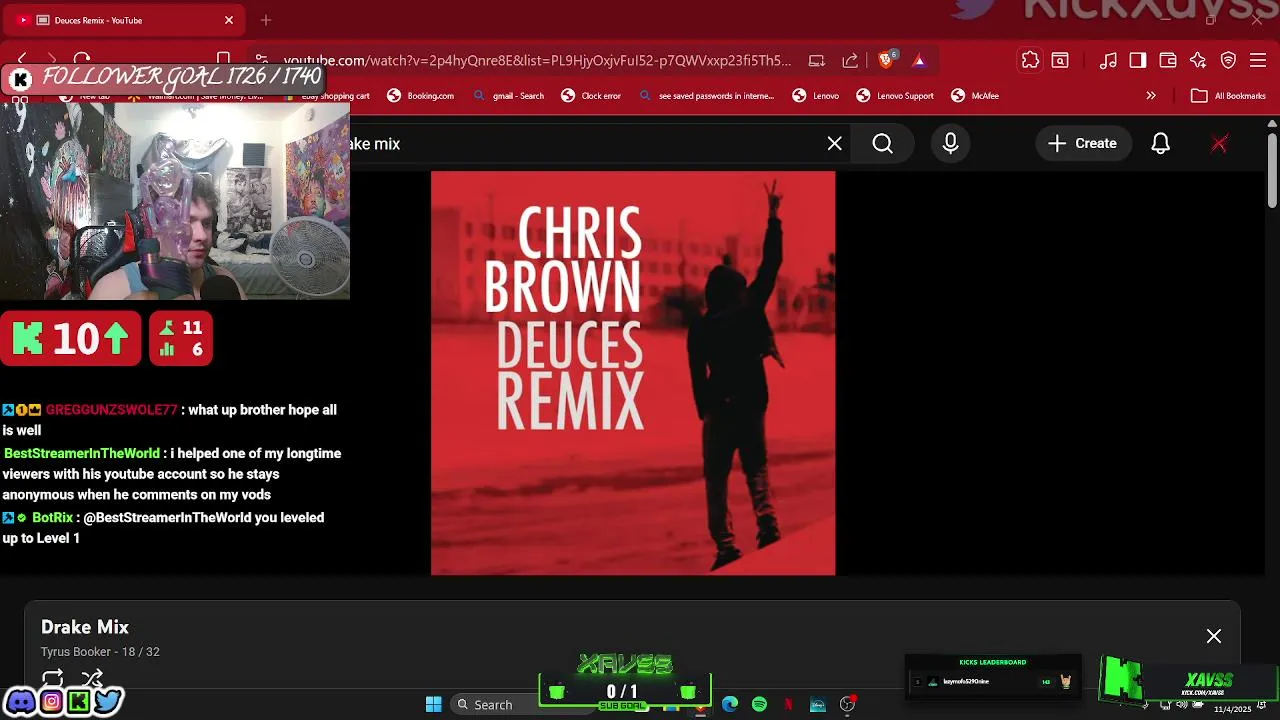Click the Create button on YouTube
The width and height of the screenshot is (1280, 720).
[x=1082, y=144]
